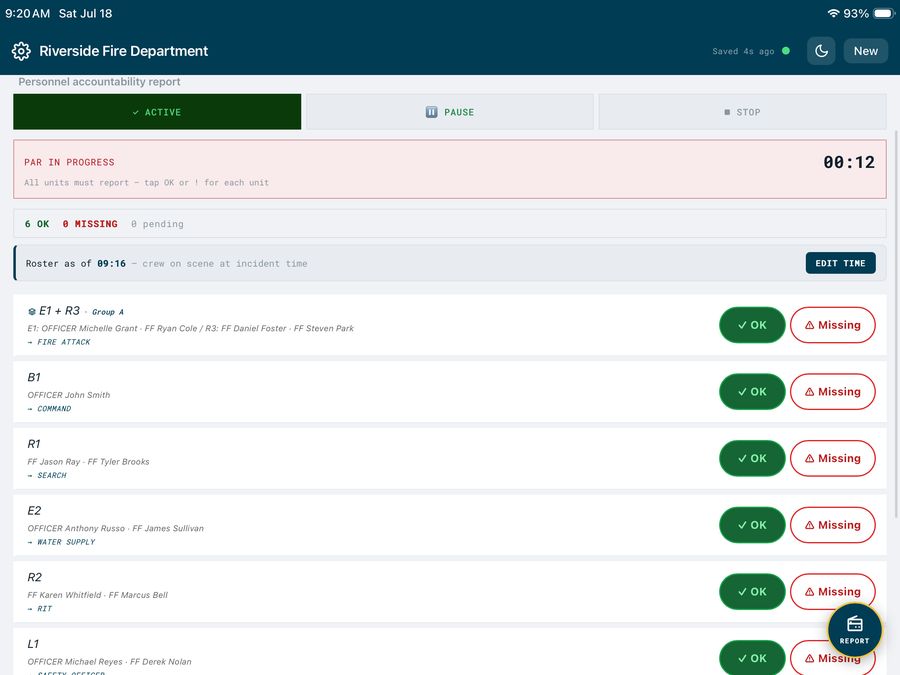The height and width of the screenshot is (675, 900).
Task: Tap the status bar clock 9:20 AM
Action: click(x=28, y=13)
